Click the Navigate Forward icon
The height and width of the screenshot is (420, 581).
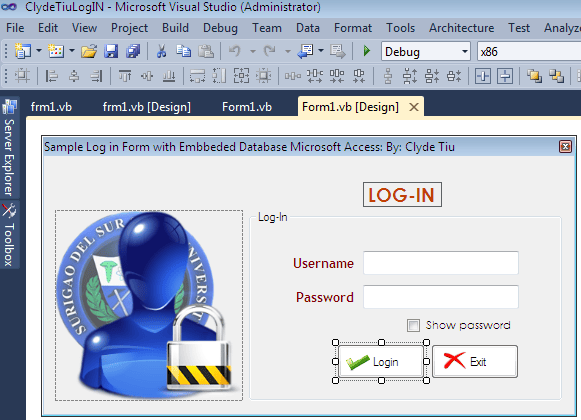[338, 51]
